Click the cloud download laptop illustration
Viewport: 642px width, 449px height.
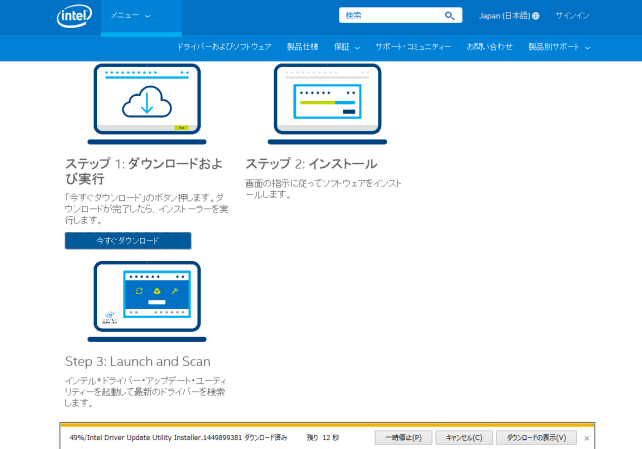147,104
